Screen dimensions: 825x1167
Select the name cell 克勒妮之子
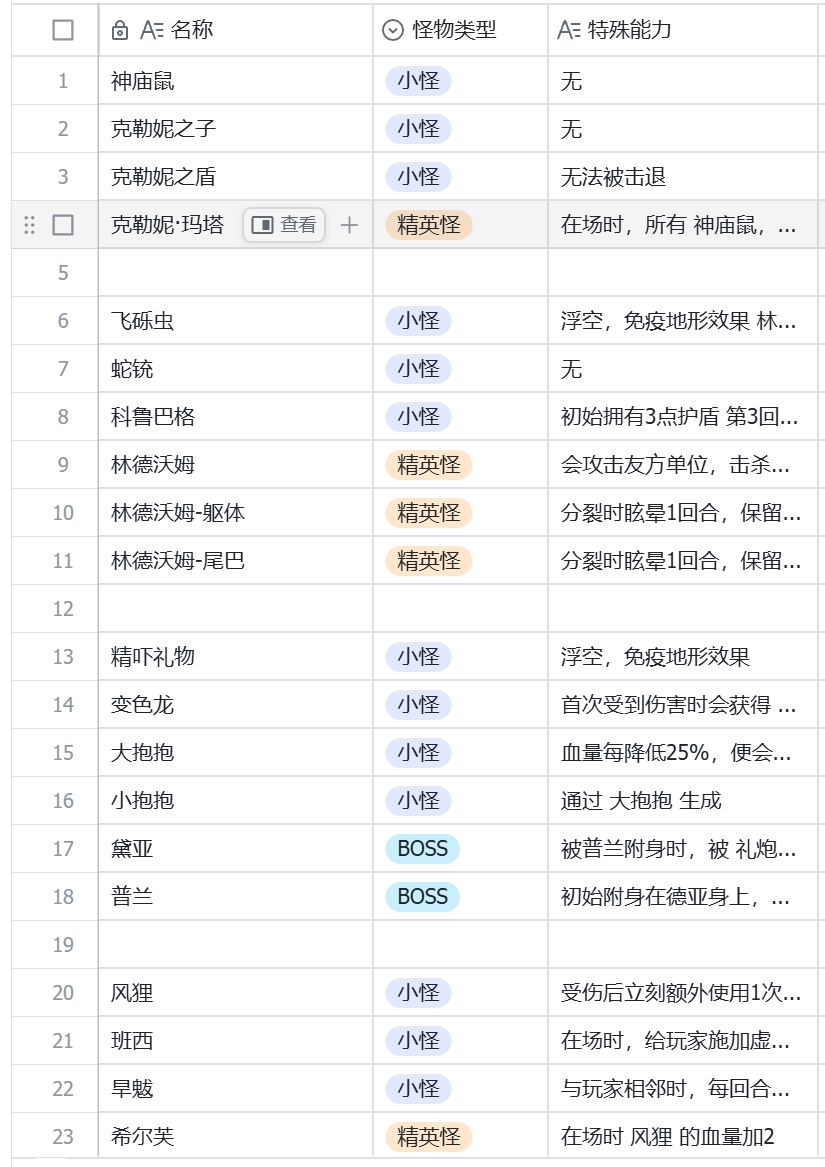(x=235, y=129)
